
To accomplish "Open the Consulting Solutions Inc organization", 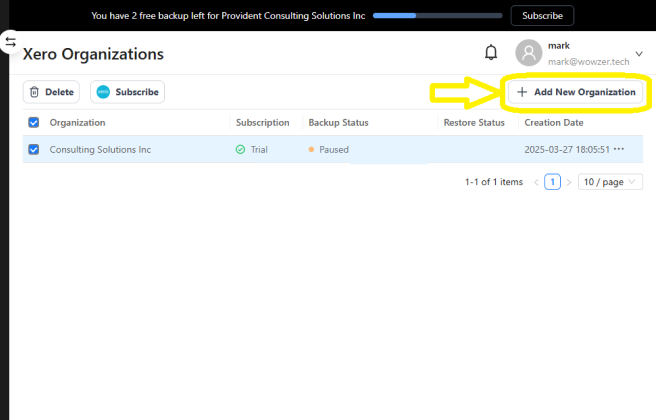I will 100,149.
